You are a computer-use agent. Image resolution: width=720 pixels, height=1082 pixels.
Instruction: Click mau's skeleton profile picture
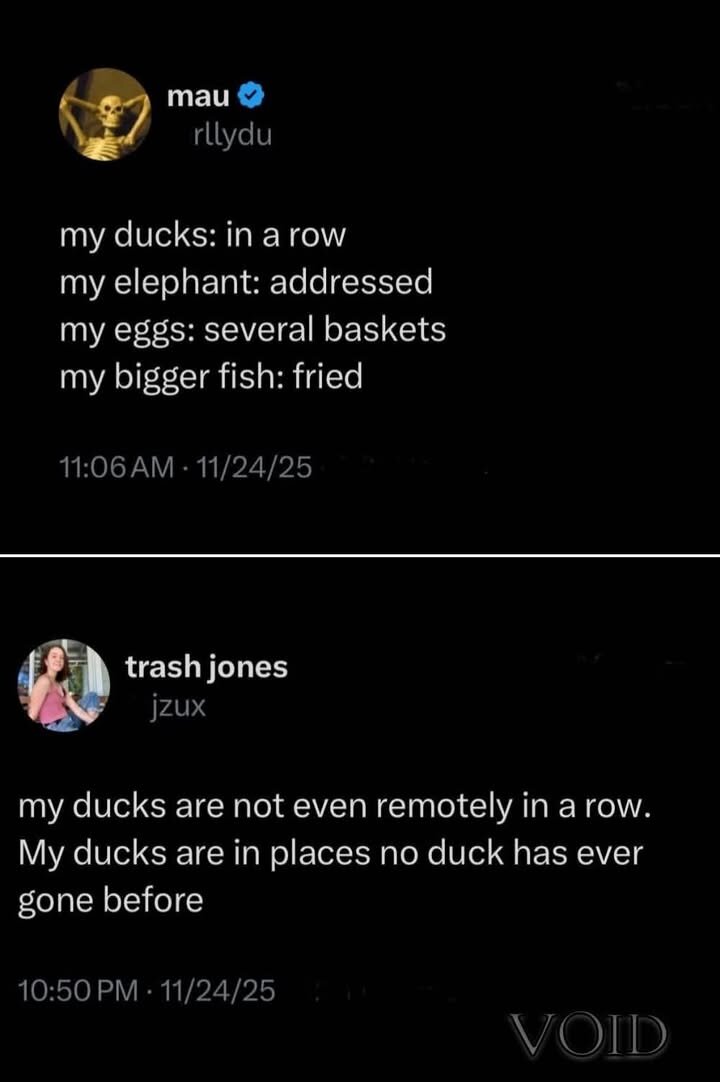pyautogui.click(x=105, y=114)
